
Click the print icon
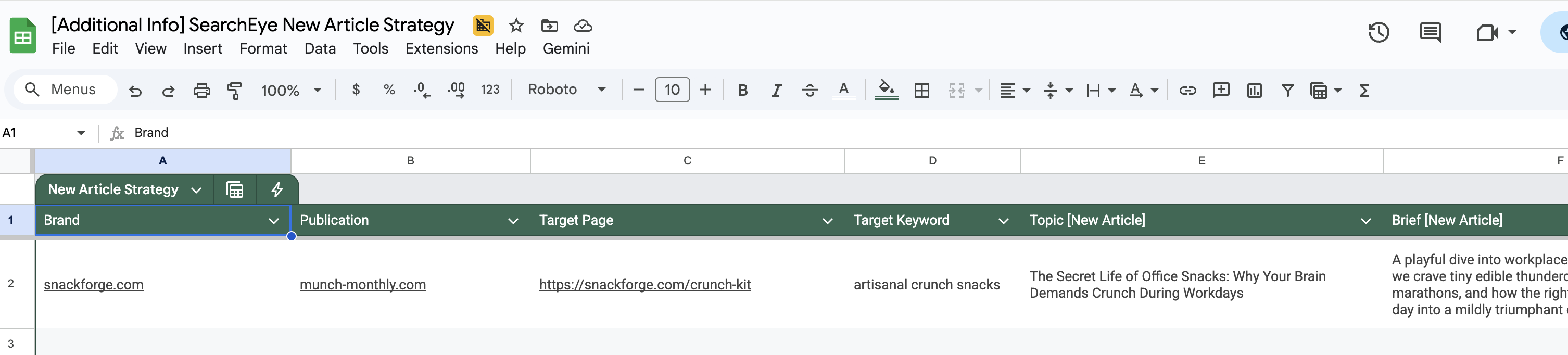(x=201, y=90)
